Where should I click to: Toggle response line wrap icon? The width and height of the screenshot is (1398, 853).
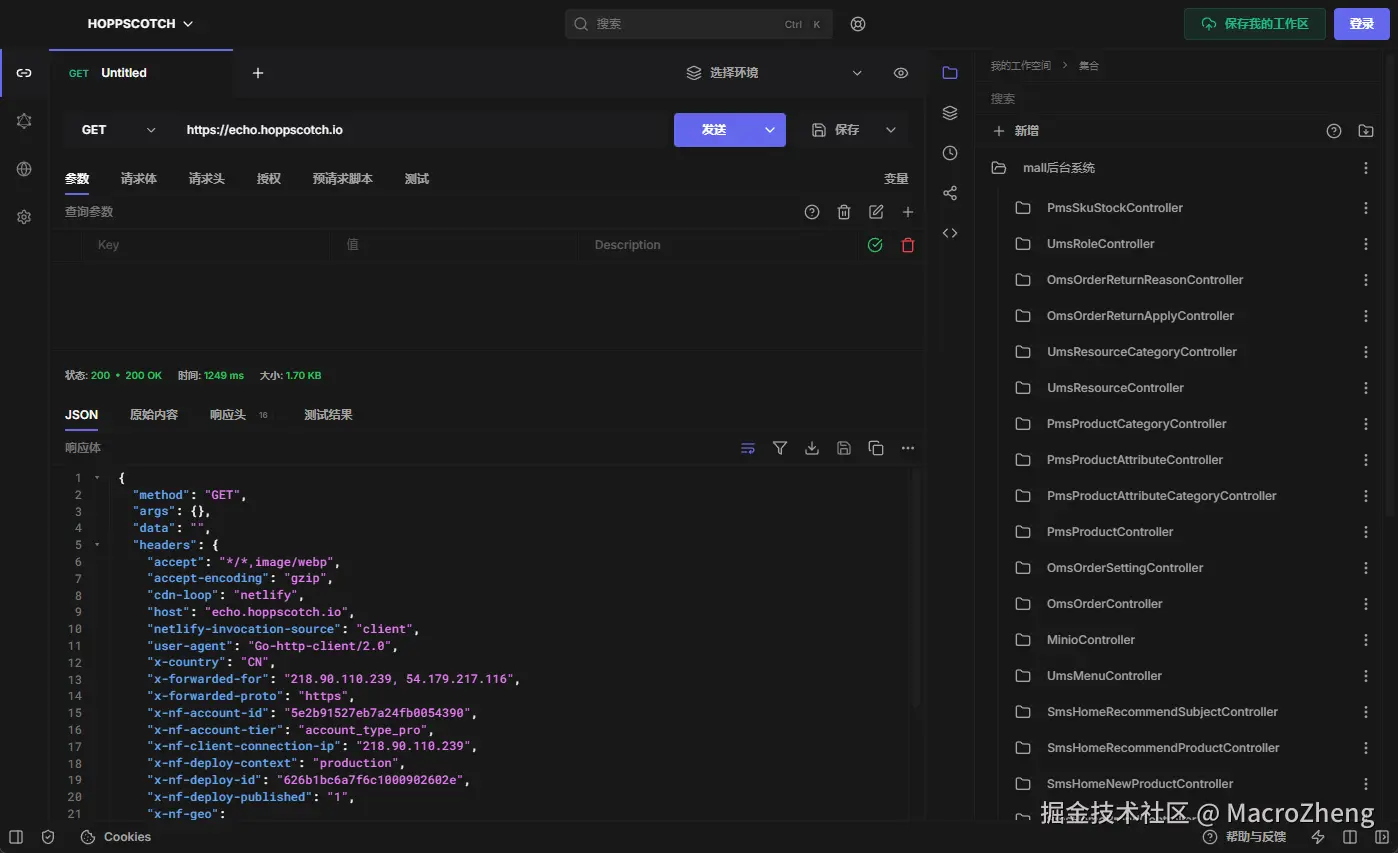pos(748,448)
